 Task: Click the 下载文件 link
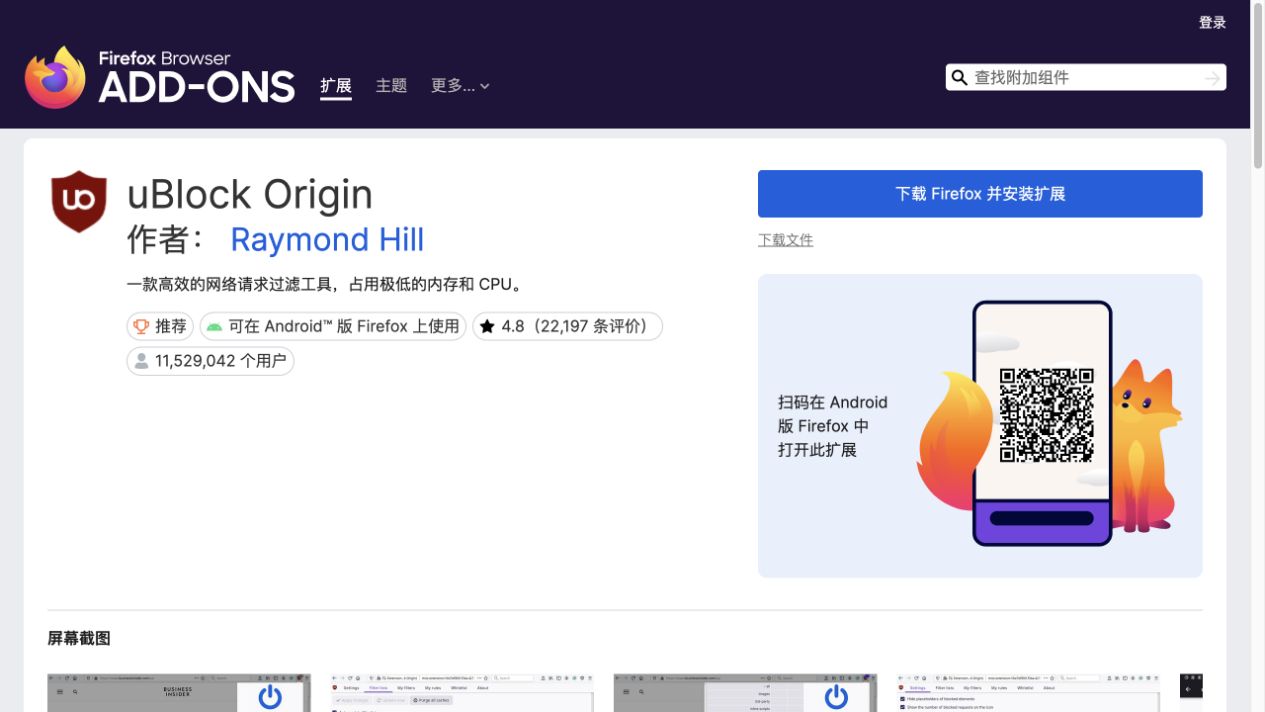(785, 240)
